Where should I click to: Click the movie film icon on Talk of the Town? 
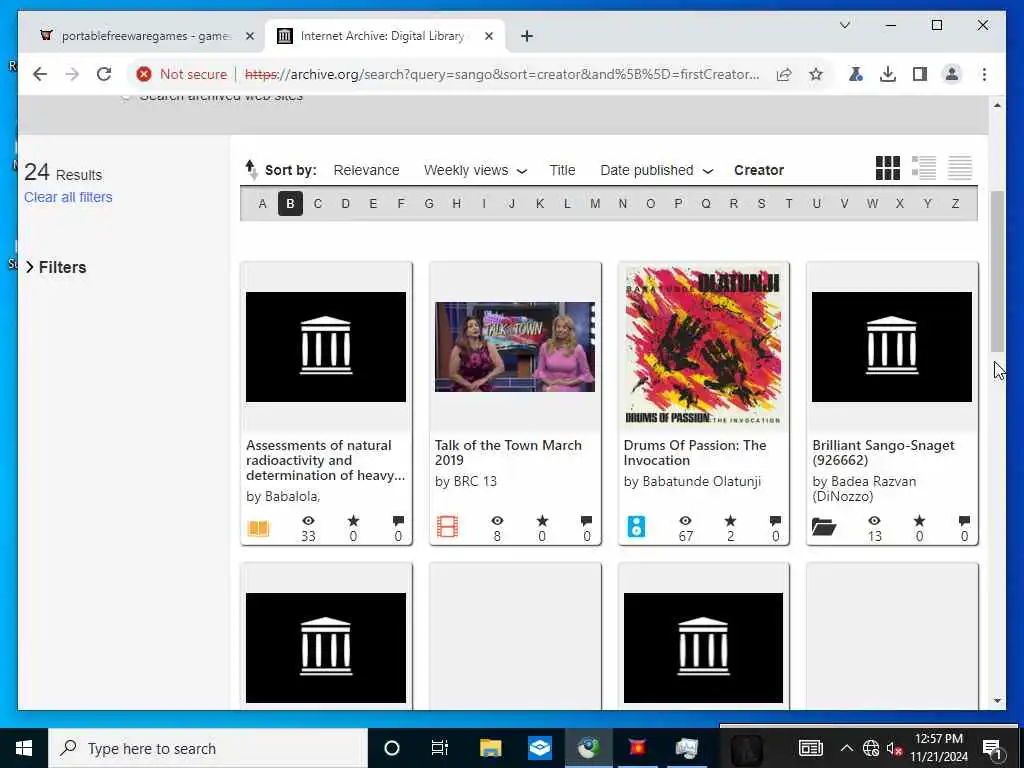447,526
